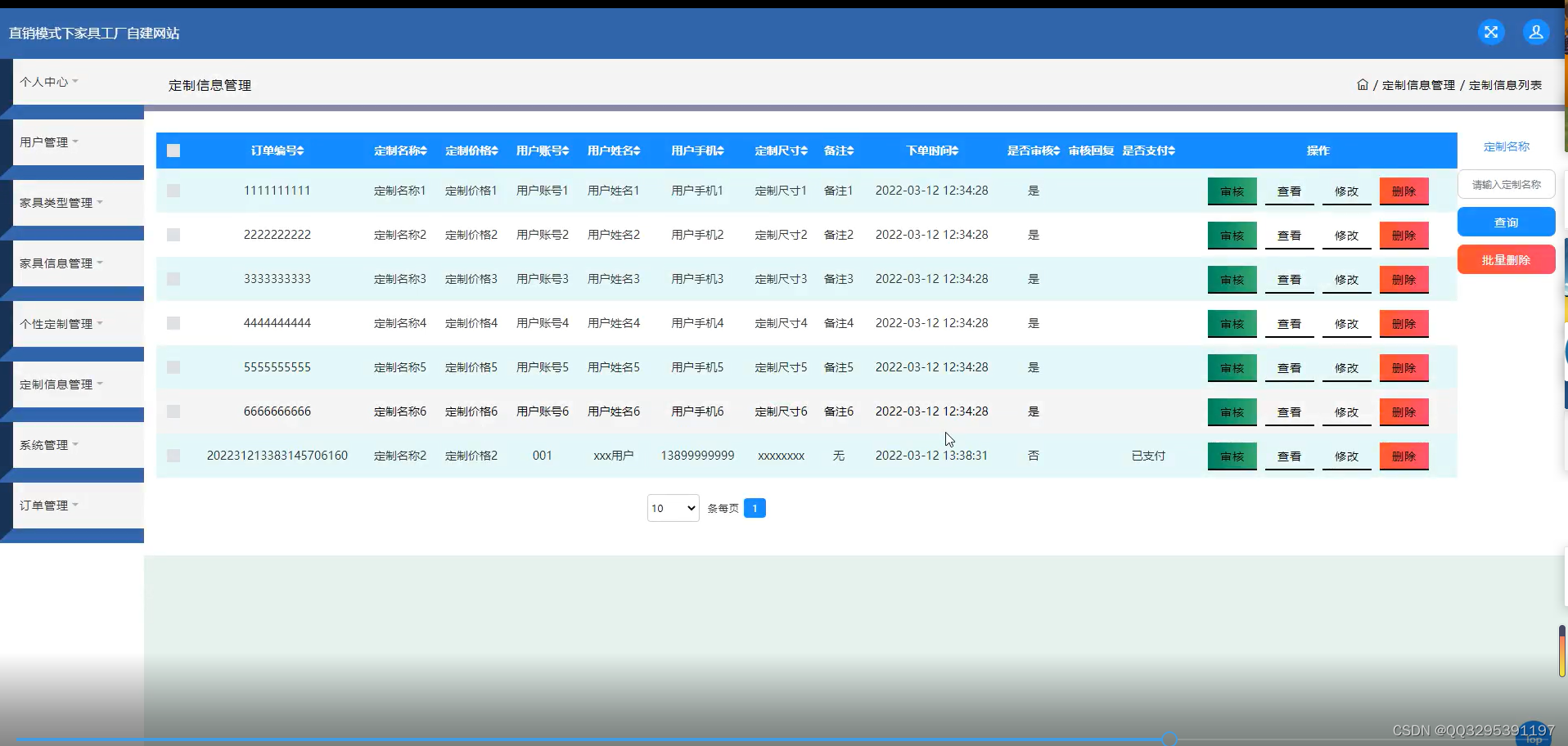The width and height of the screenshot is (1568, 746).
Task: Click the xxx用户 name cell
Action: click(x=614, y=456)
